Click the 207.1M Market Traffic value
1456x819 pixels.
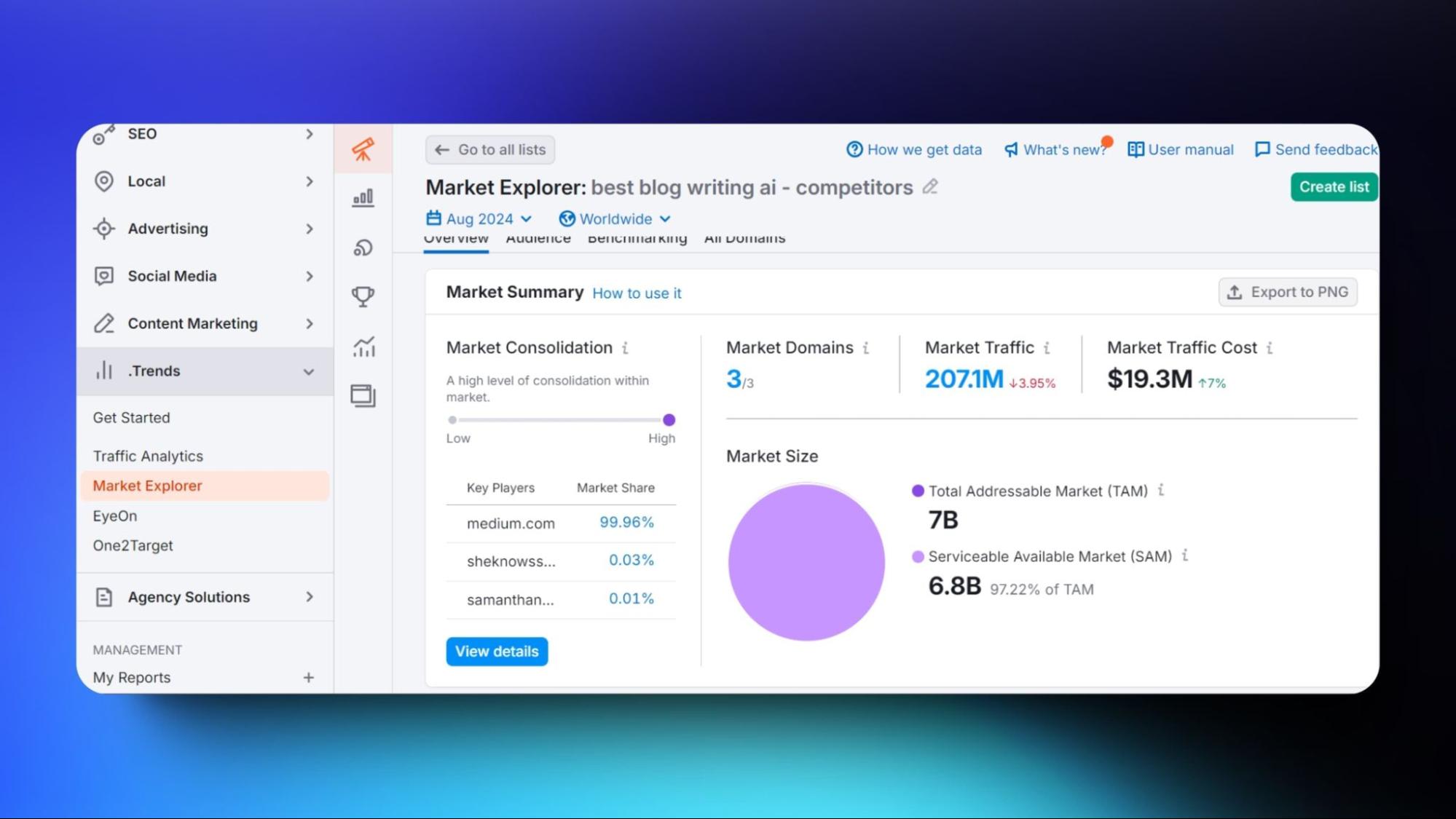coord(964,379)
